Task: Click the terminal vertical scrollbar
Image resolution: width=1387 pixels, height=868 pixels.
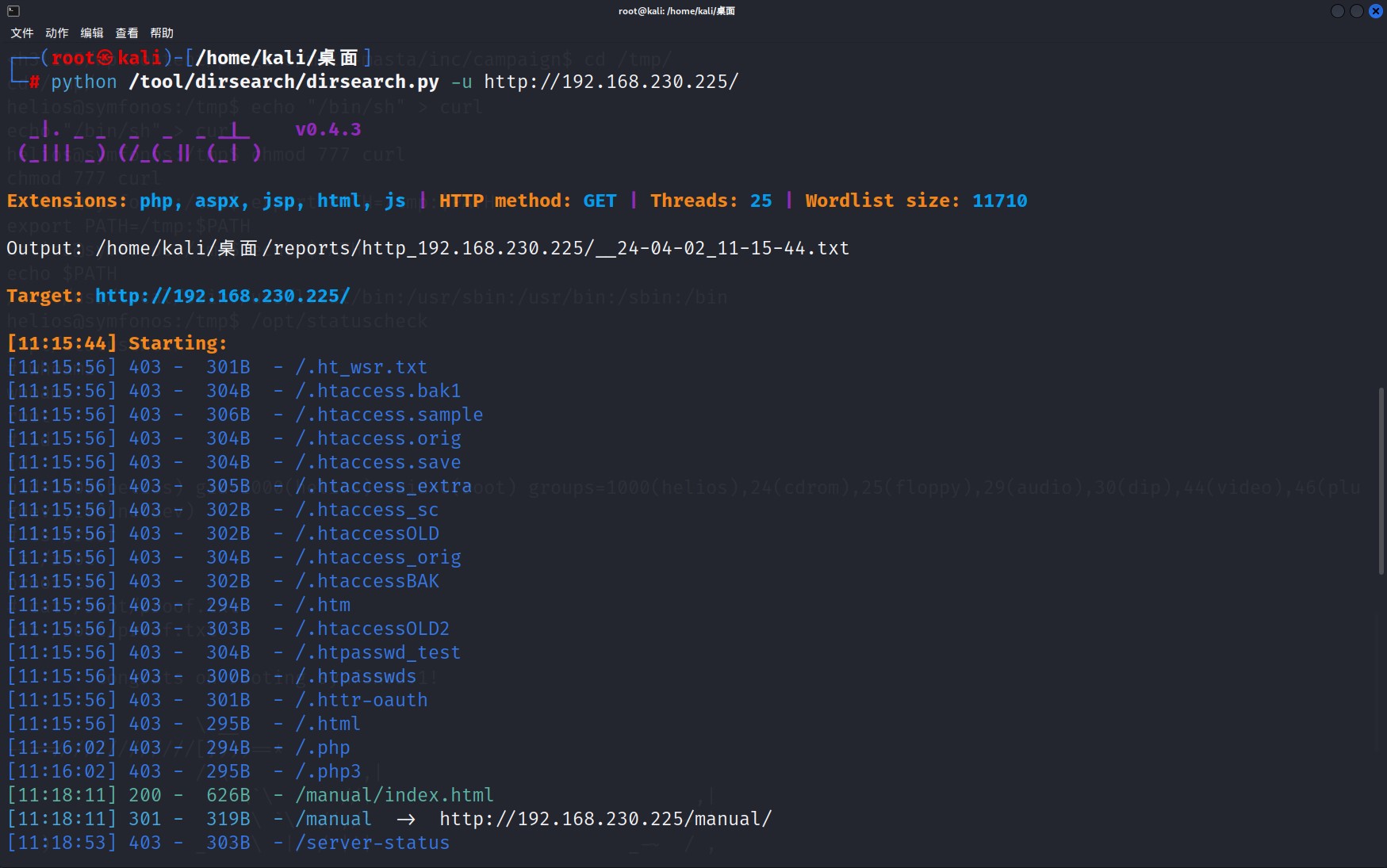Action: [1381, 480]
